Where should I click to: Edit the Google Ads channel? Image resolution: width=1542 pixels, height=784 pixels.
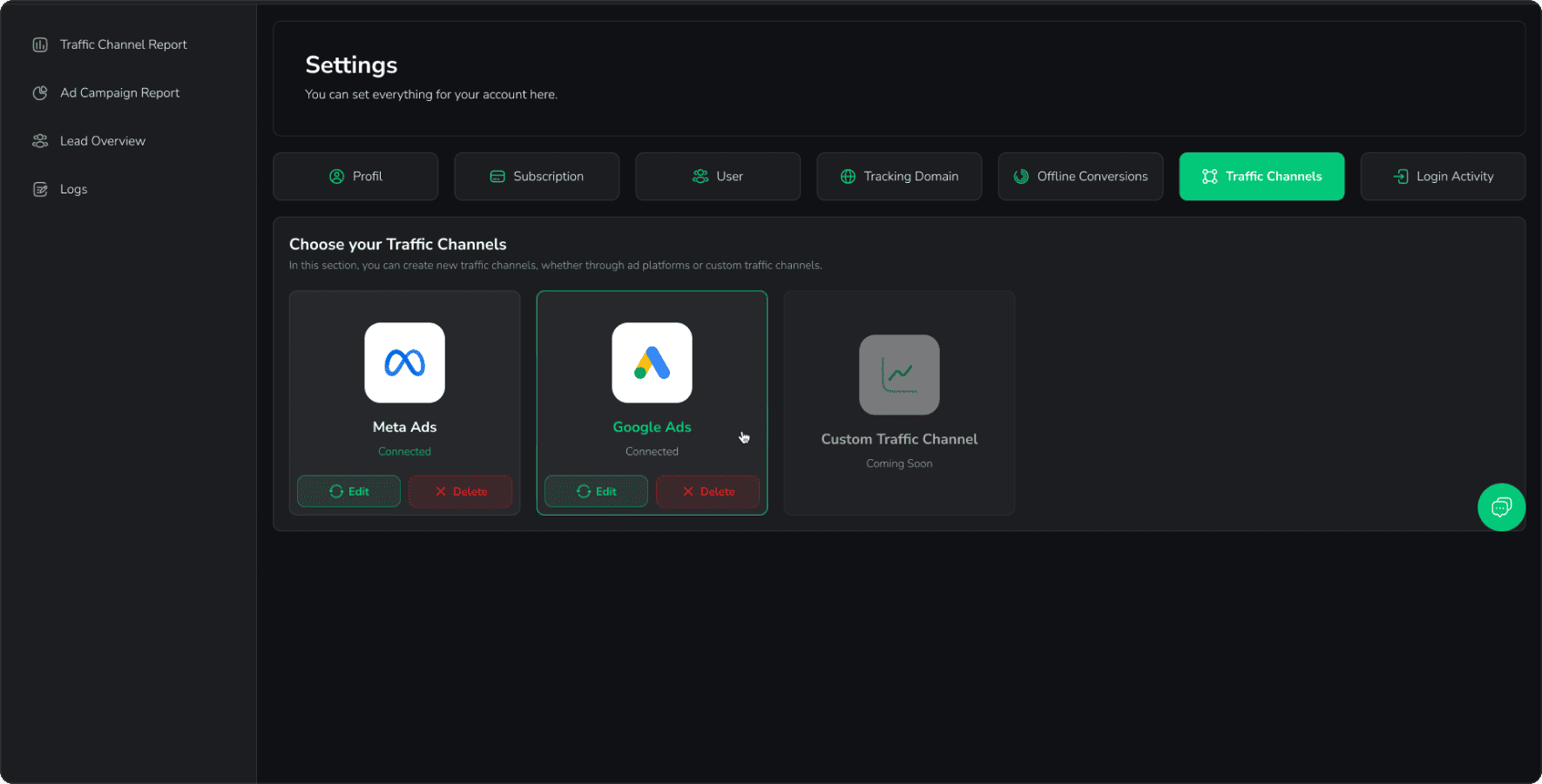point(596,491)
